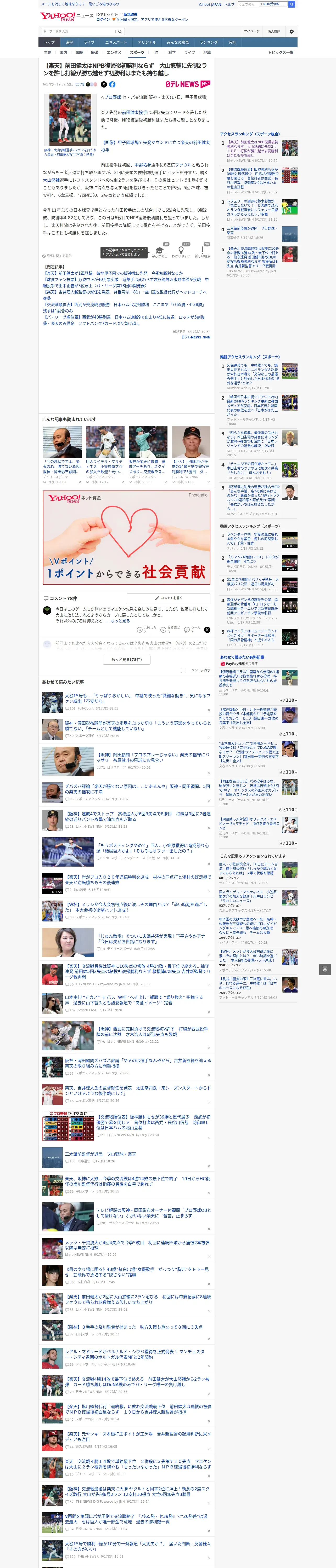Click the 日テレNEWS NNN publisher logo
The image size is (336, 1568).
(x=188, y=85)
